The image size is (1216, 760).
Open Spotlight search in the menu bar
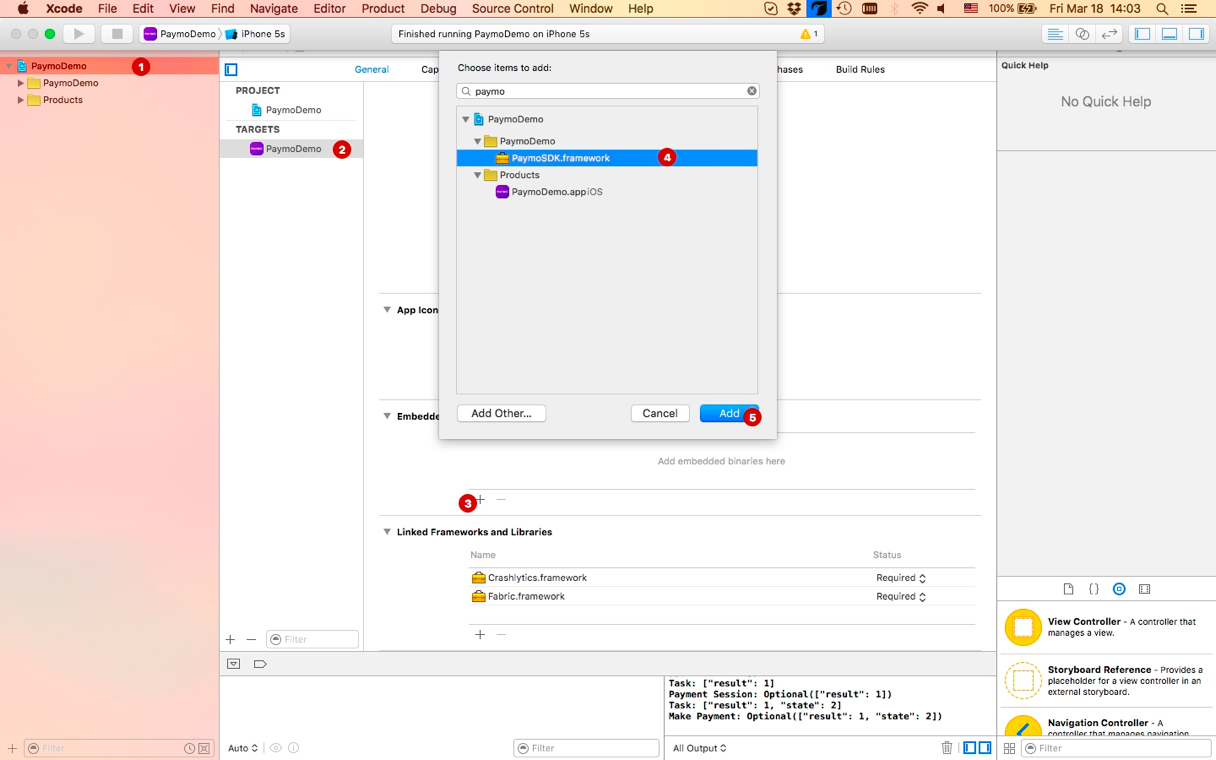click(x=1162, y=9)
